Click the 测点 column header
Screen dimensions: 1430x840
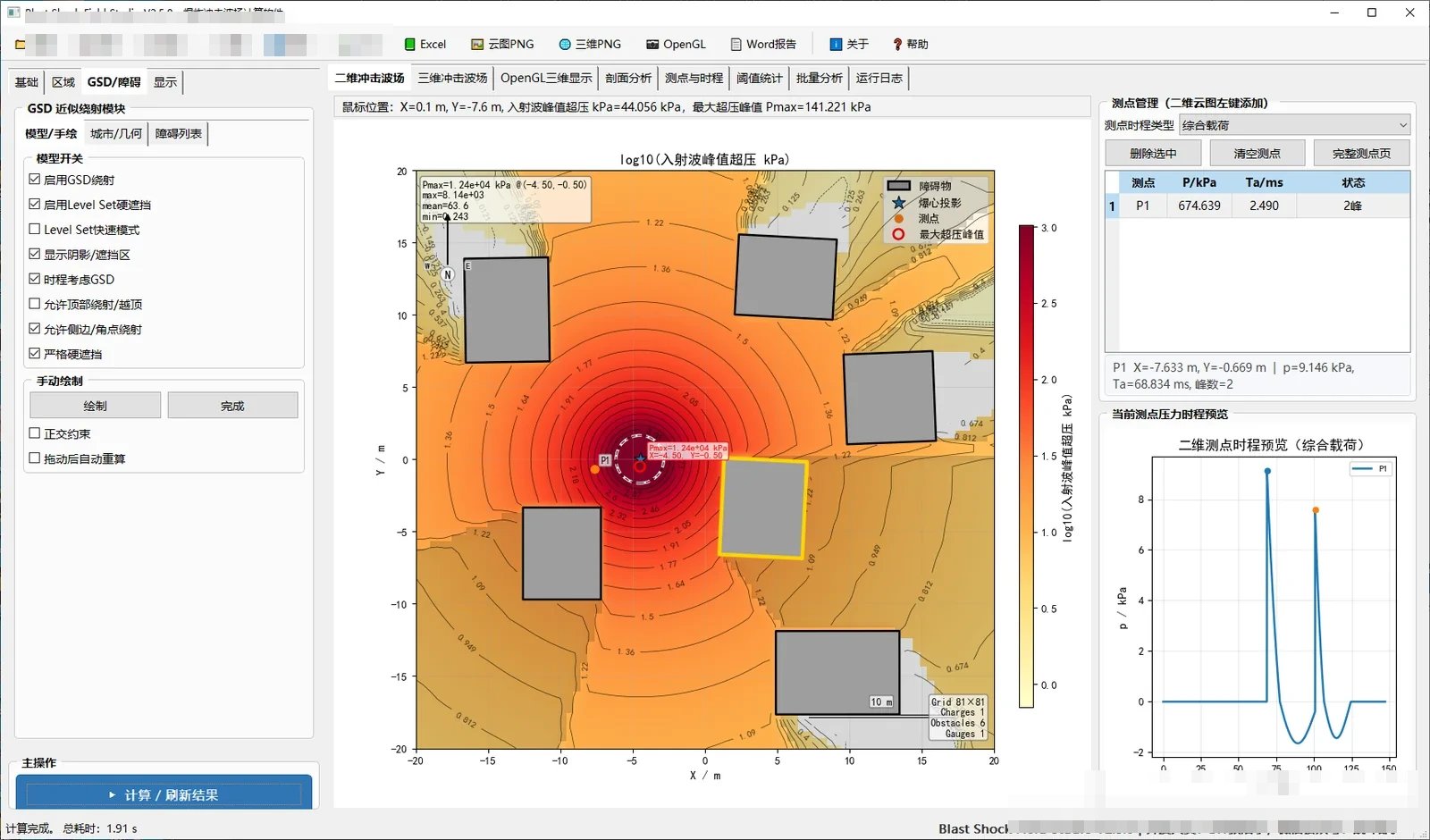(x=1143, y=182)
